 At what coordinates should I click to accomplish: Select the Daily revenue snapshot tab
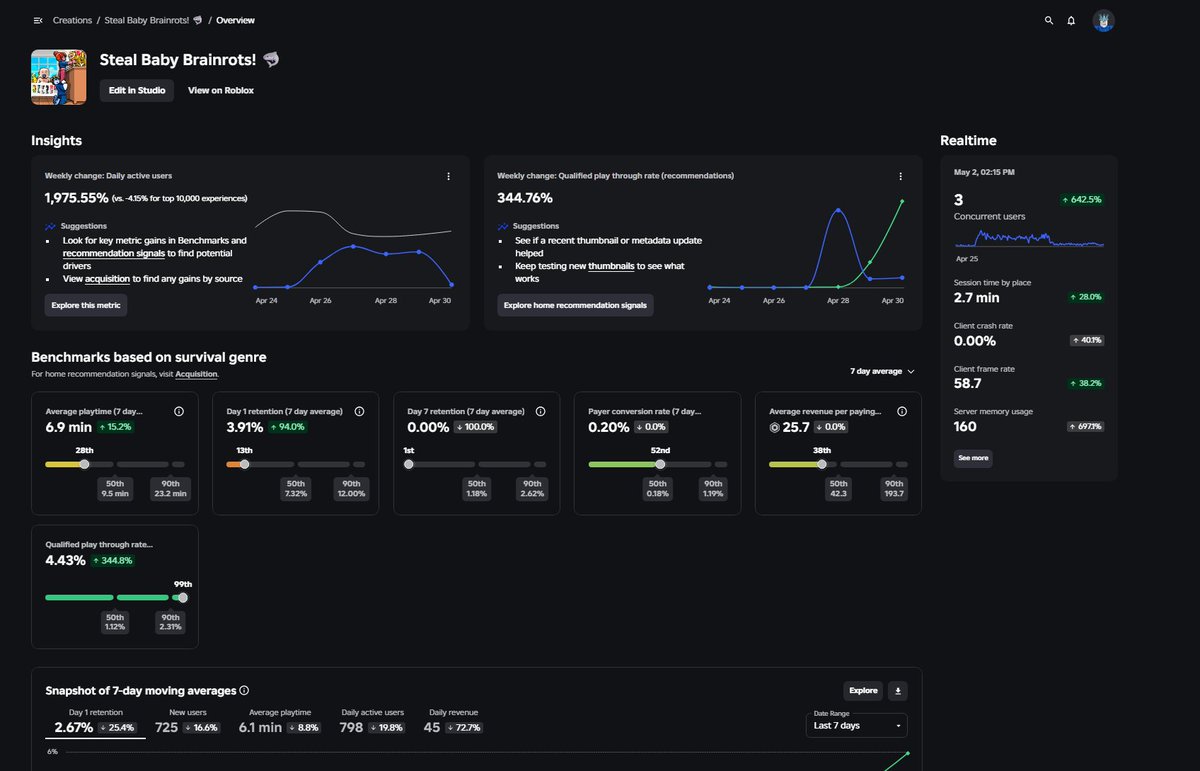click(x=452, y=722)
